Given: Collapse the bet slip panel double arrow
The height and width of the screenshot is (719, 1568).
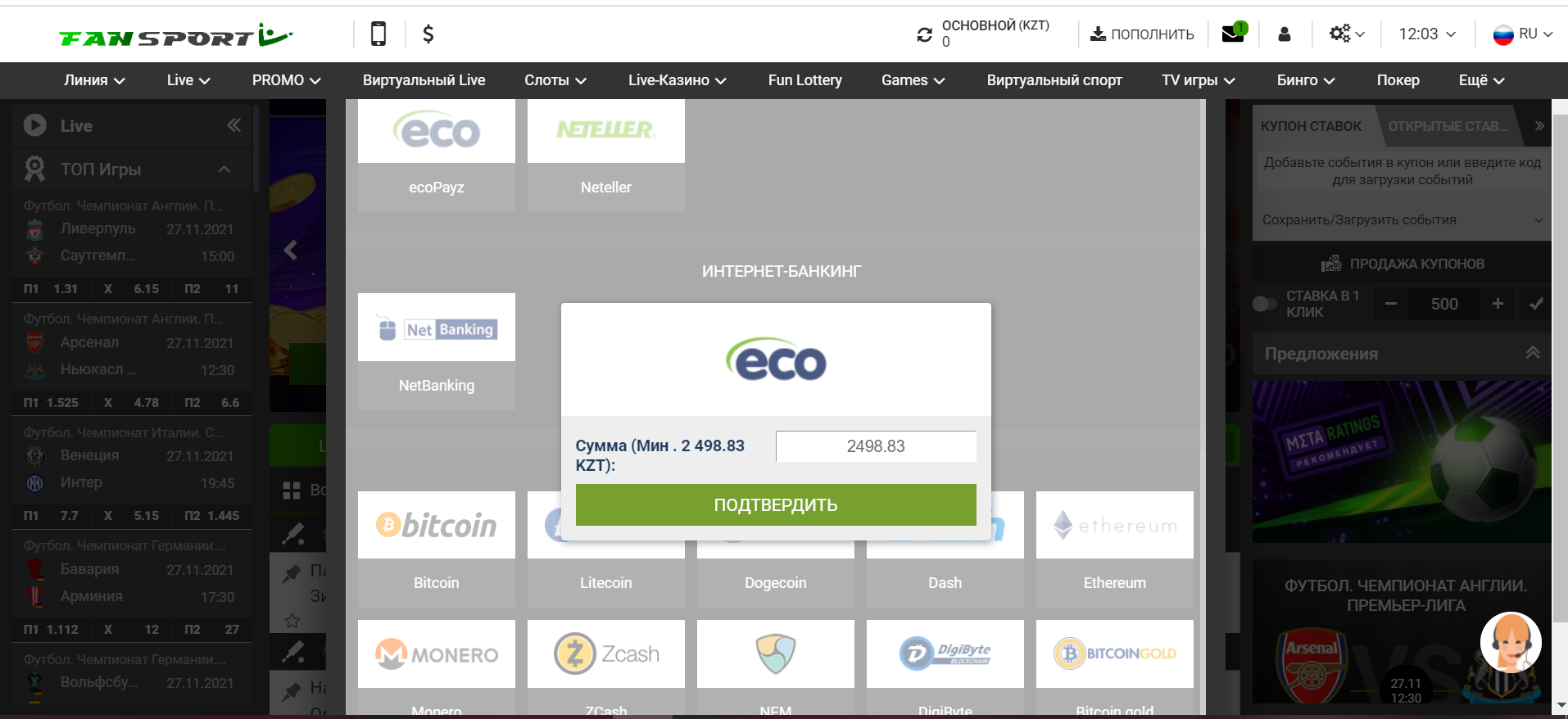Looking at the screenshot, I should tap(1539, 126).
